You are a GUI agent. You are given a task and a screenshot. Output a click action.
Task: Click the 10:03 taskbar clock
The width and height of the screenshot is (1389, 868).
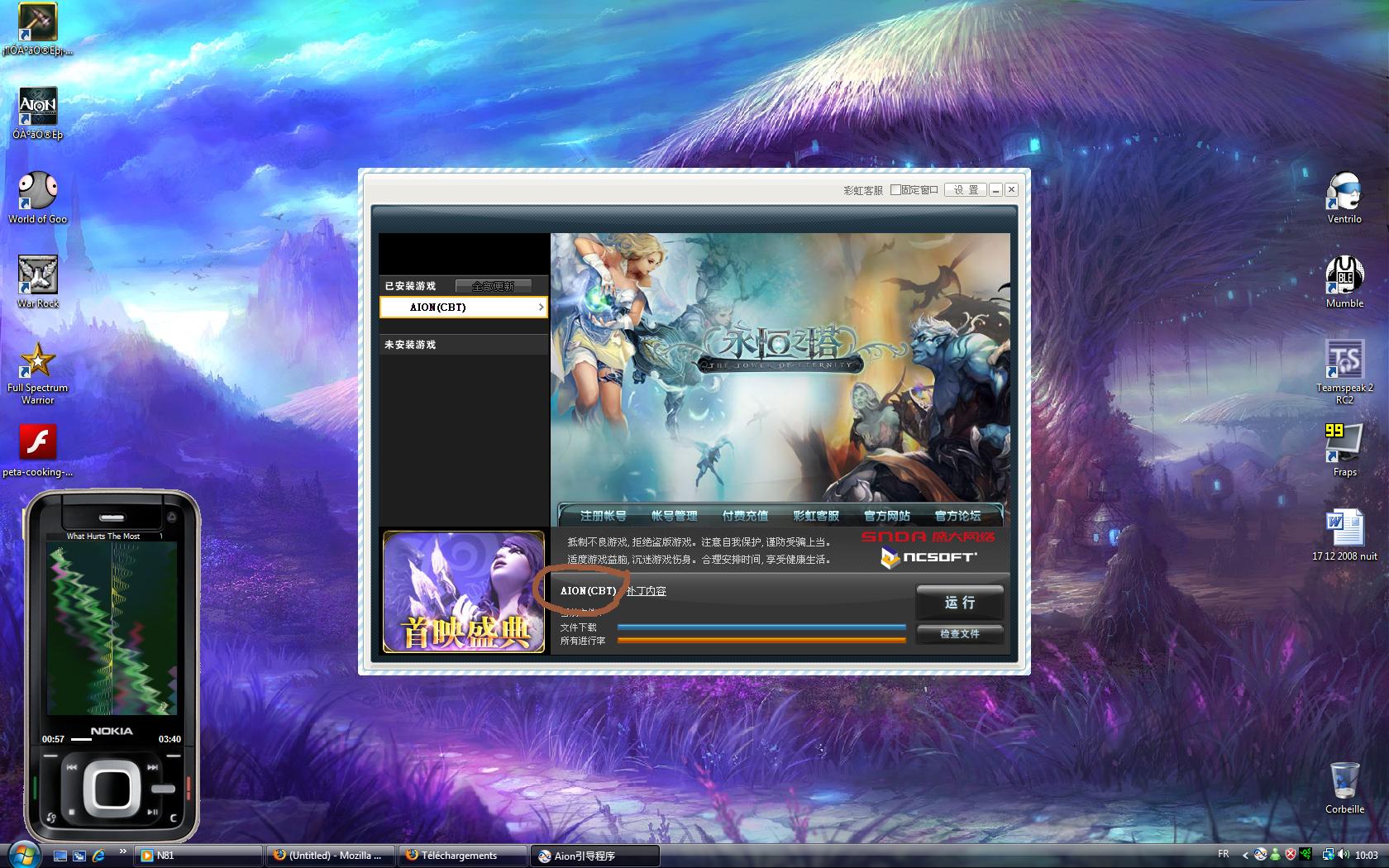click(1367, 855)
